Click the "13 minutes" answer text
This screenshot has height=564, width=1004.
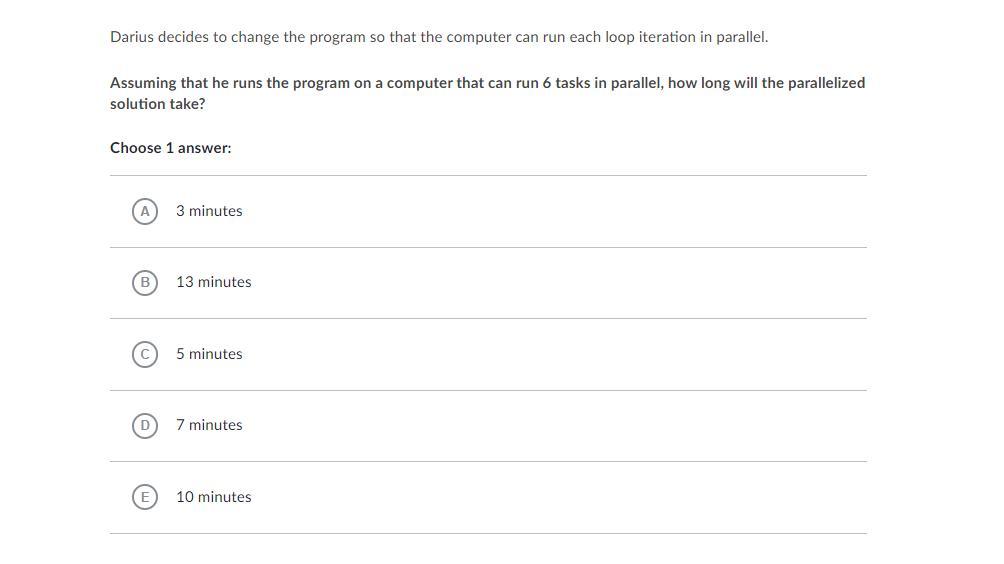tap(214, 282)
